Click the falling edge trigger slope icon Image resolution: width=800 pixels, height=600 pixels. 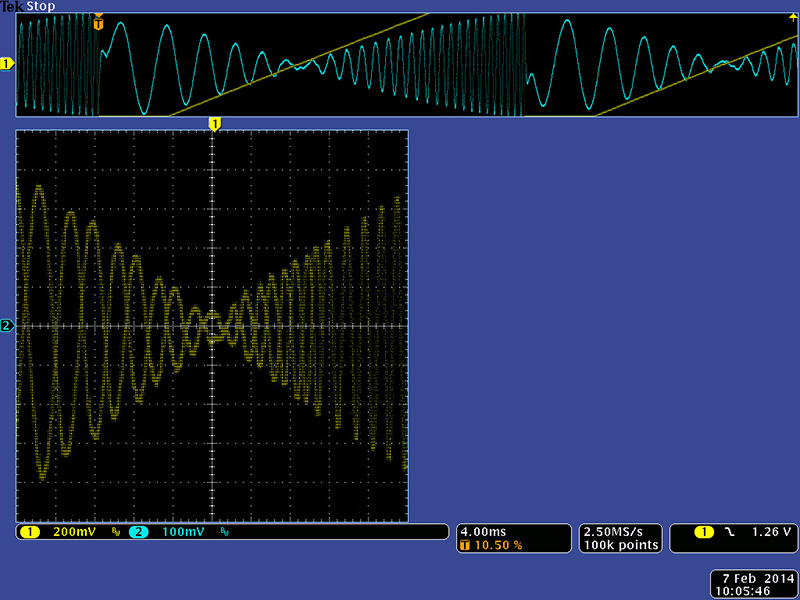pyautogui.click(x=730, y=532)
